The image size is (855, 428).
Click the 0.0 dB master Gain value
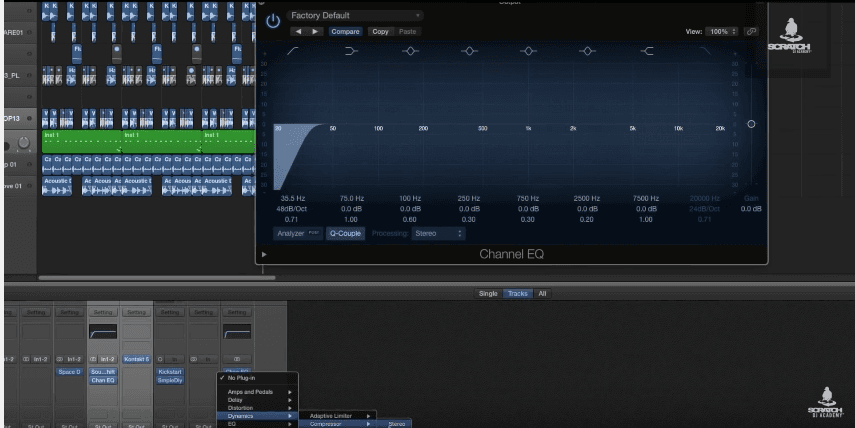[751, 209]
